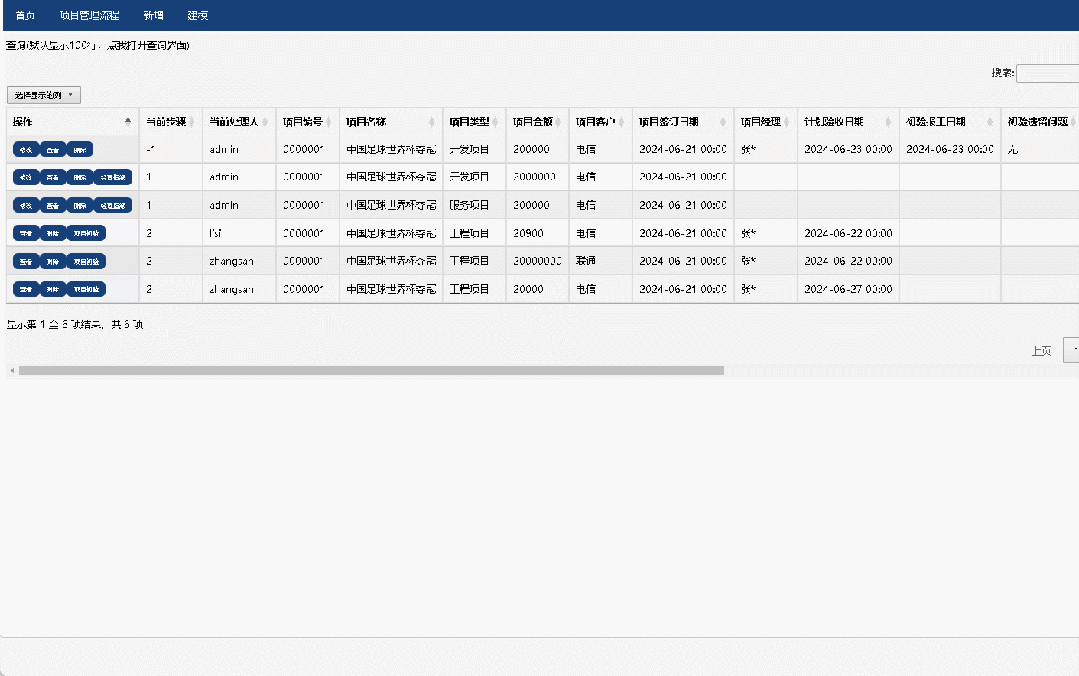Click 查看 in the 2000000 研发项目 row
Image resolution: width=1079 pixels, height=676 pixels.
coord(53,178)
